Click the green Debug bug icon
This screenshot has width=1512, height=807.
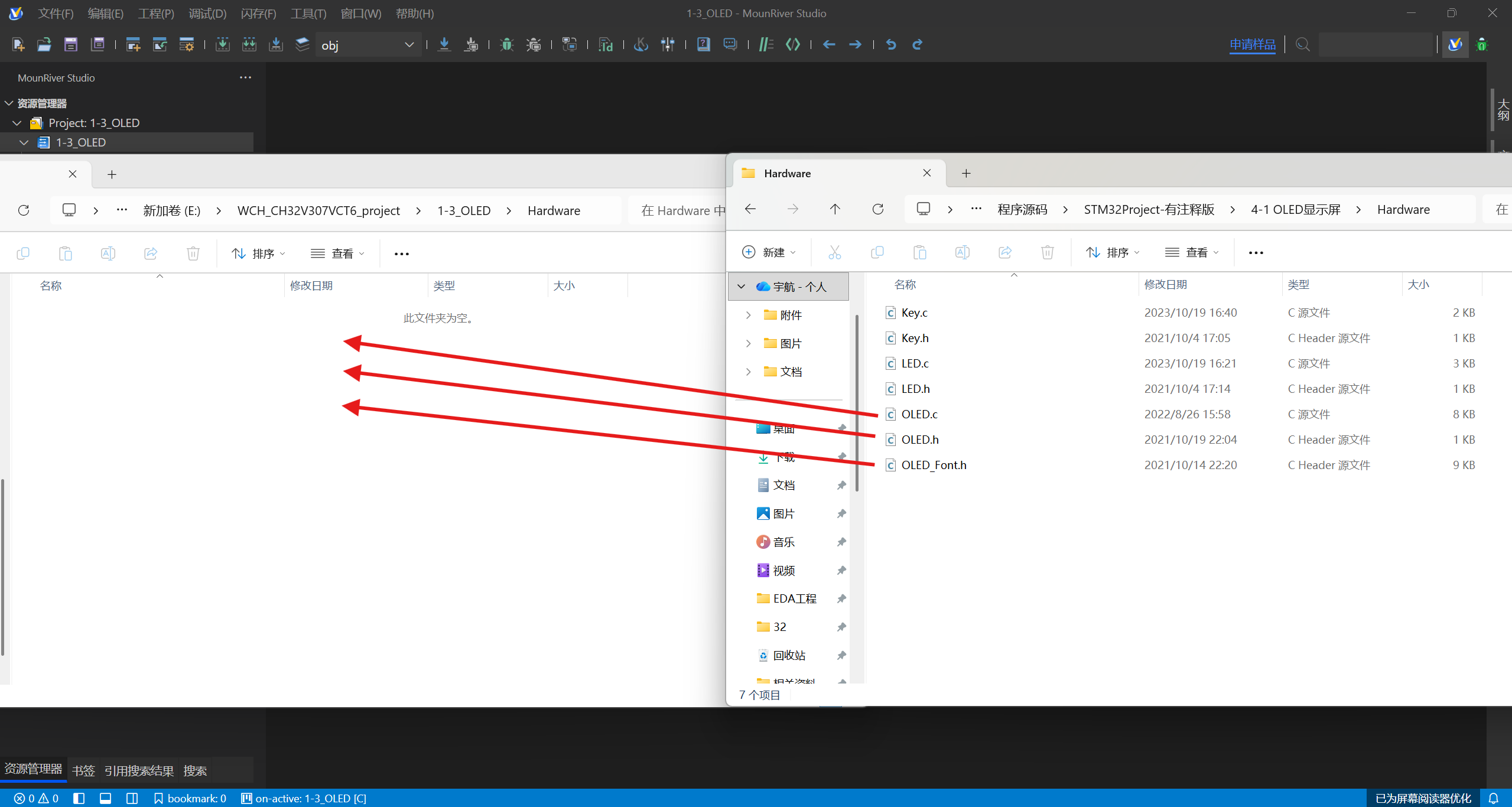pyautogui.click(x=506, y=44)
